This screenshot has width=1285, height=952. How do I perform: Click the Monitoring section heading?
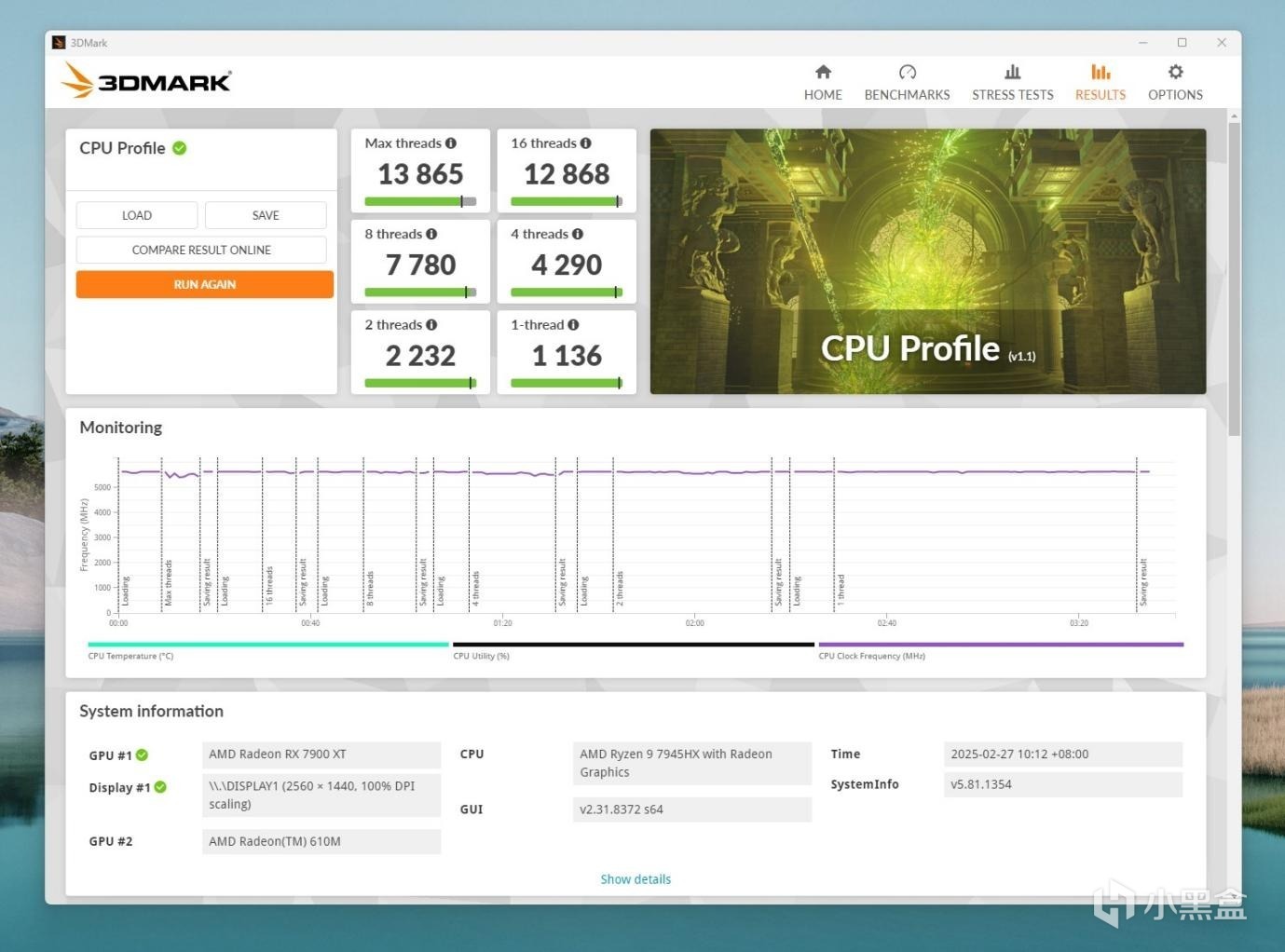pos(121,428)
